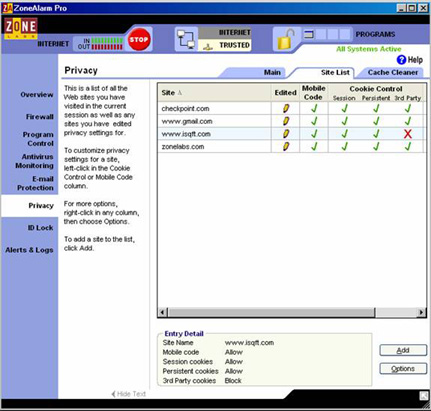Click the Help link
The height and width of the screenshot is (411, 431).
415,60
